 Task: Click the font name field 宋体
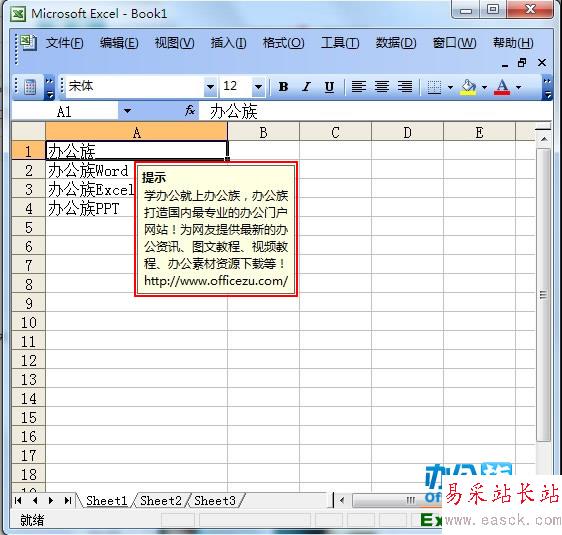tap(134, 86)
